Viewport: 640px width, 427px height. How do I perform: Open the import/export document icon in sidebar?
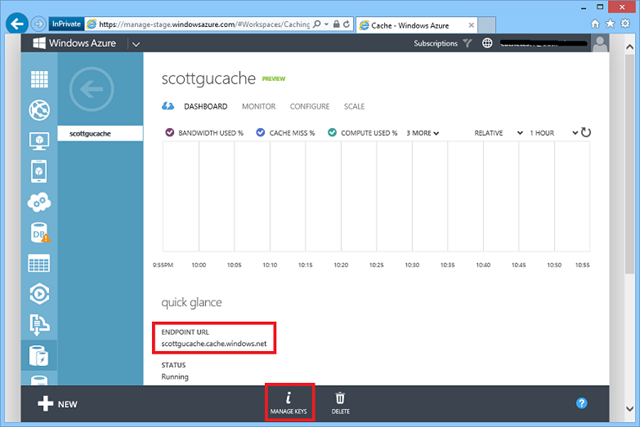click(39, 325)
